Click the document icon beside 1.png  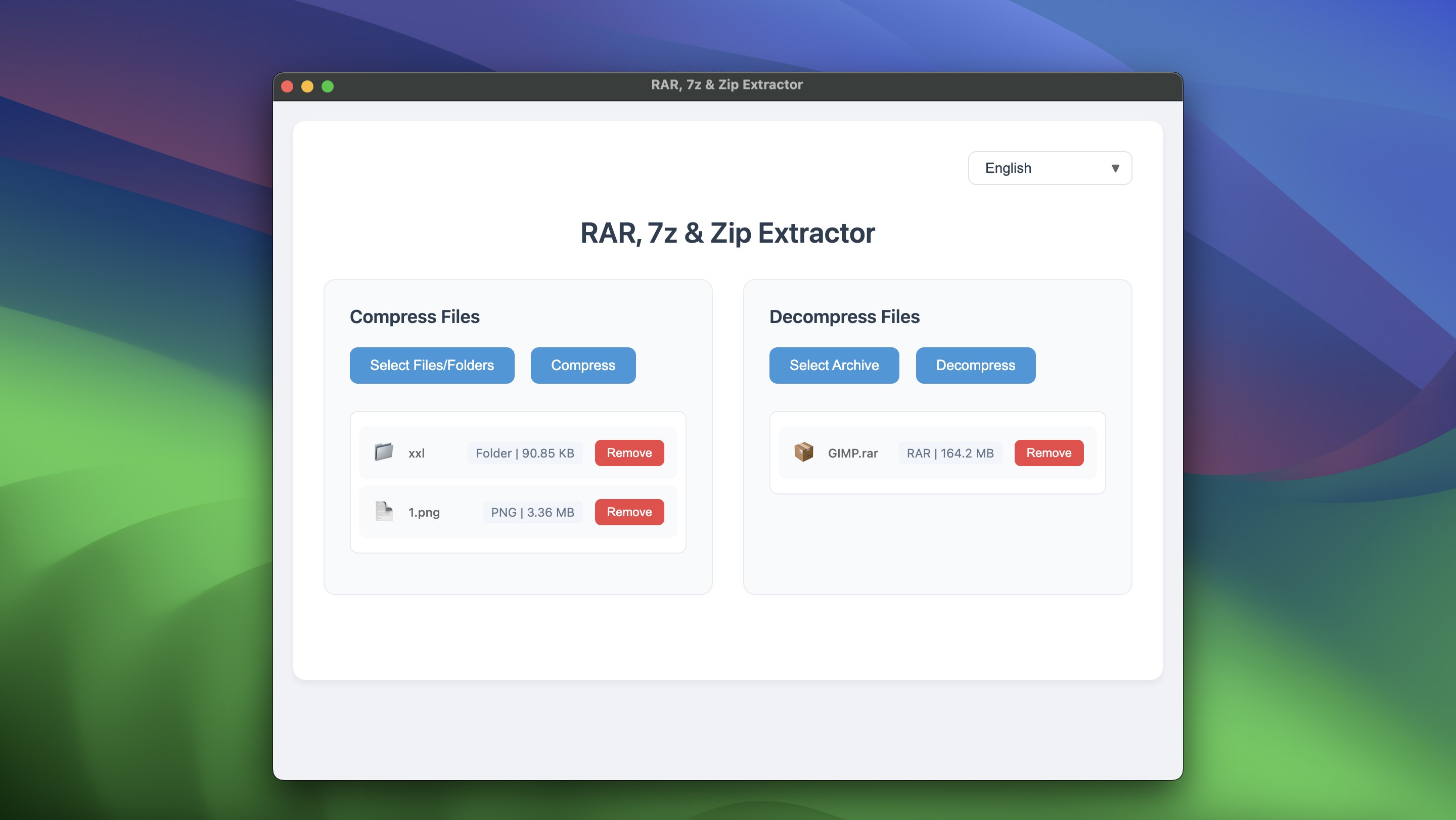point(384,512)
